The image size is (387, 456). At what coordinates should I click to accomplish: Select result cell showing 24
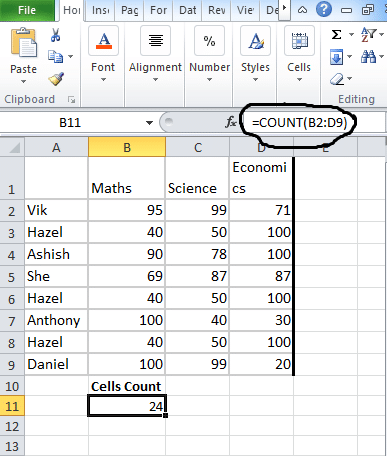(x=127, y=406)
